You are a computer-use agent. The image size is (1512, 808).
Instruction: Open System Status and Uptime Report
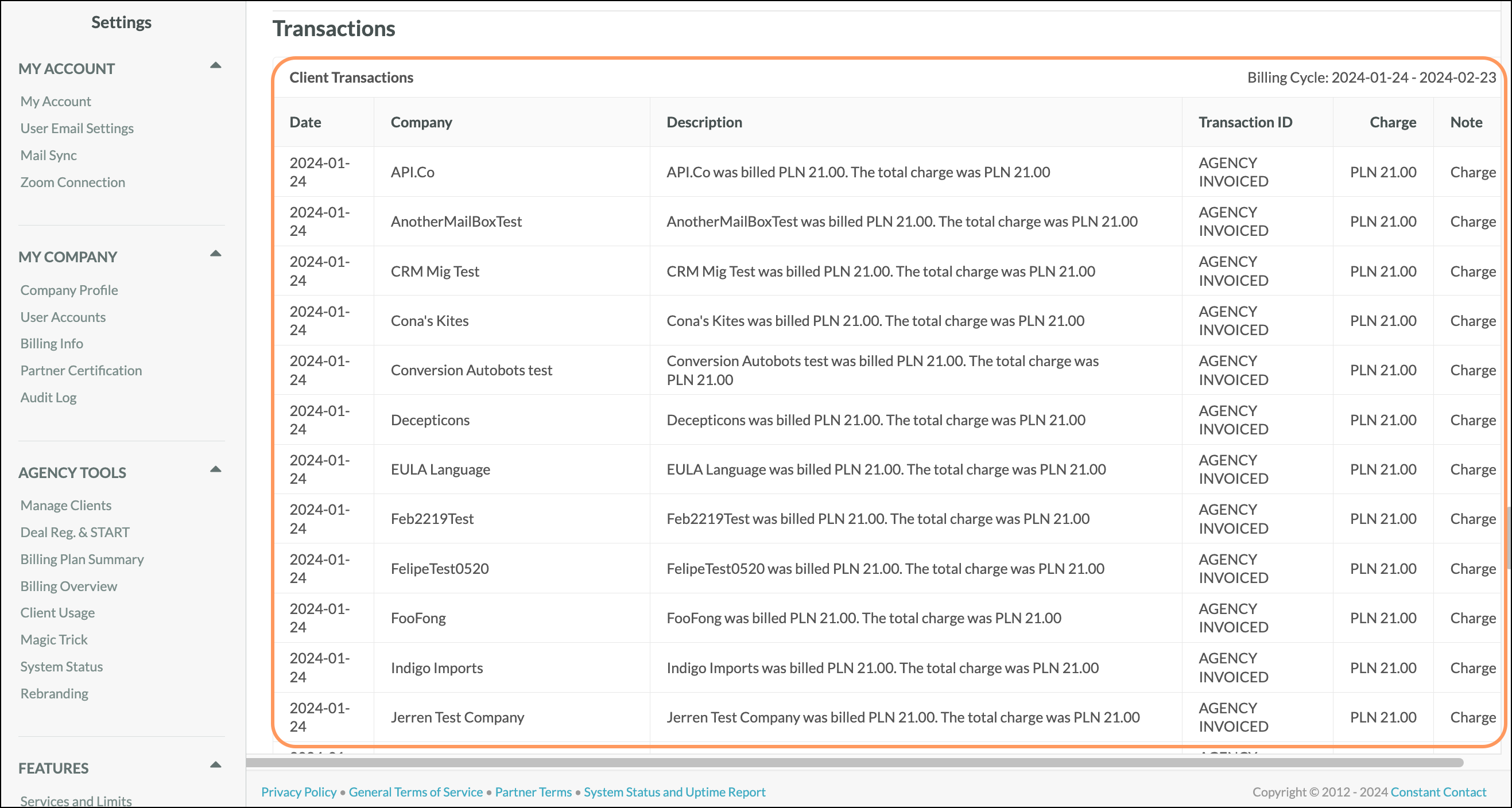pos(674,791)
